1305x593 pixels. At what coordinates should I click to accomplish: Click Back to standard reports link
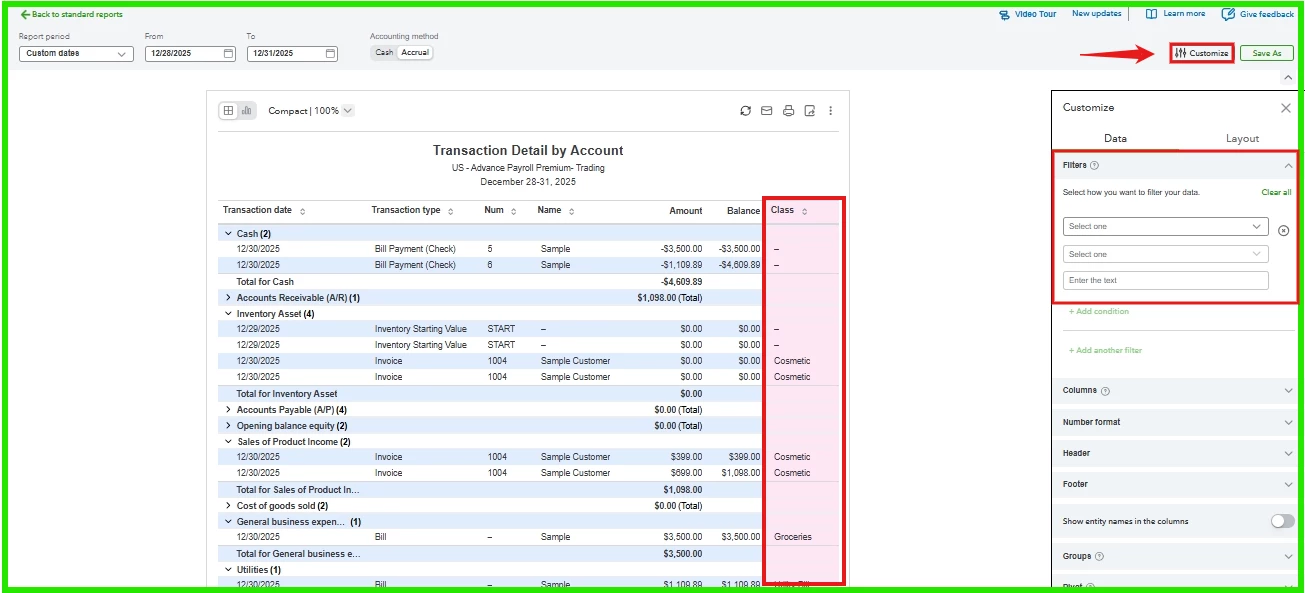[71, 15]
